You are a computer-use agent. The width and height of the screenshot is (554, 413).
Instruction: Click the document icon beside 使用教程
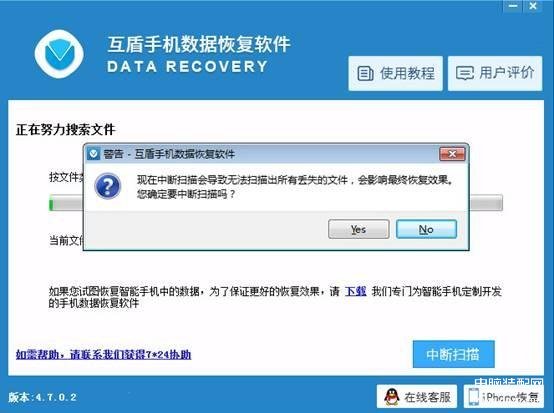pos(365,73)
